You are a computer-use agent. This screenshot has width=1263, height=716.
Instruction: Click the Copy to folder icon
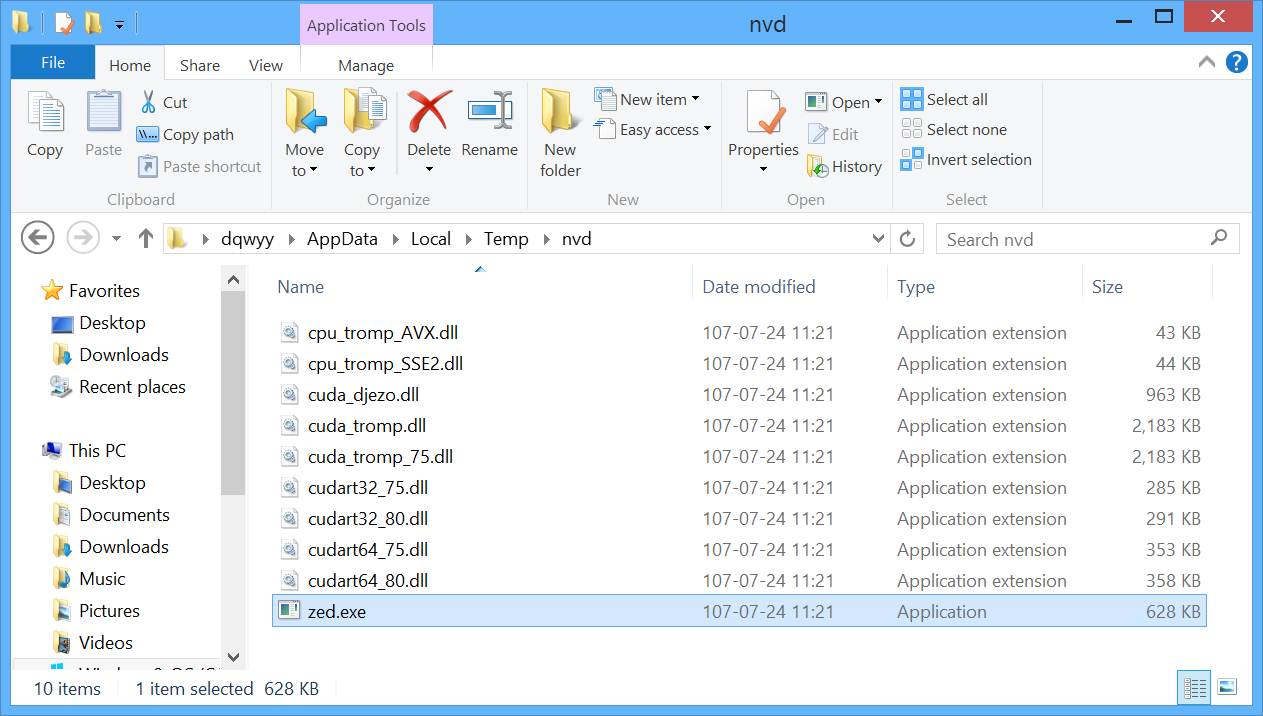click(363, 111)
